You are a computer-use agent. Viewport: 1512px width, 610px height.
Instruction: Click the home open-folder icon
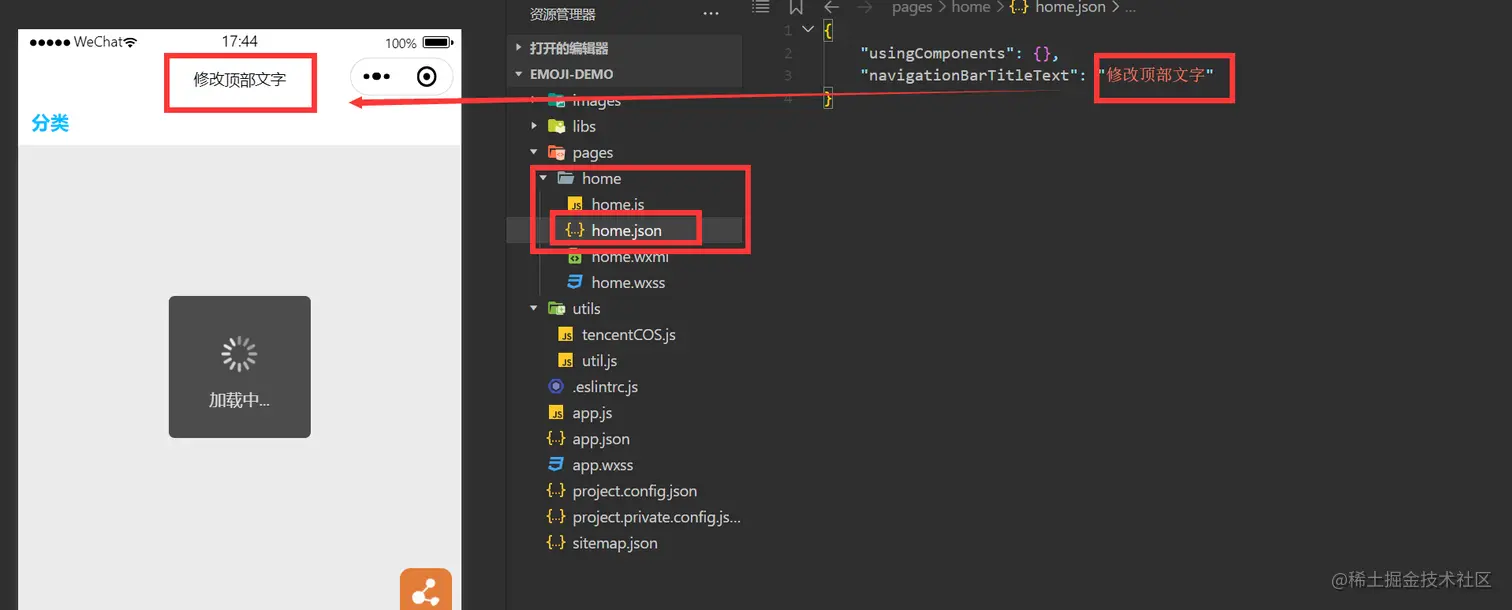[566, 178]
